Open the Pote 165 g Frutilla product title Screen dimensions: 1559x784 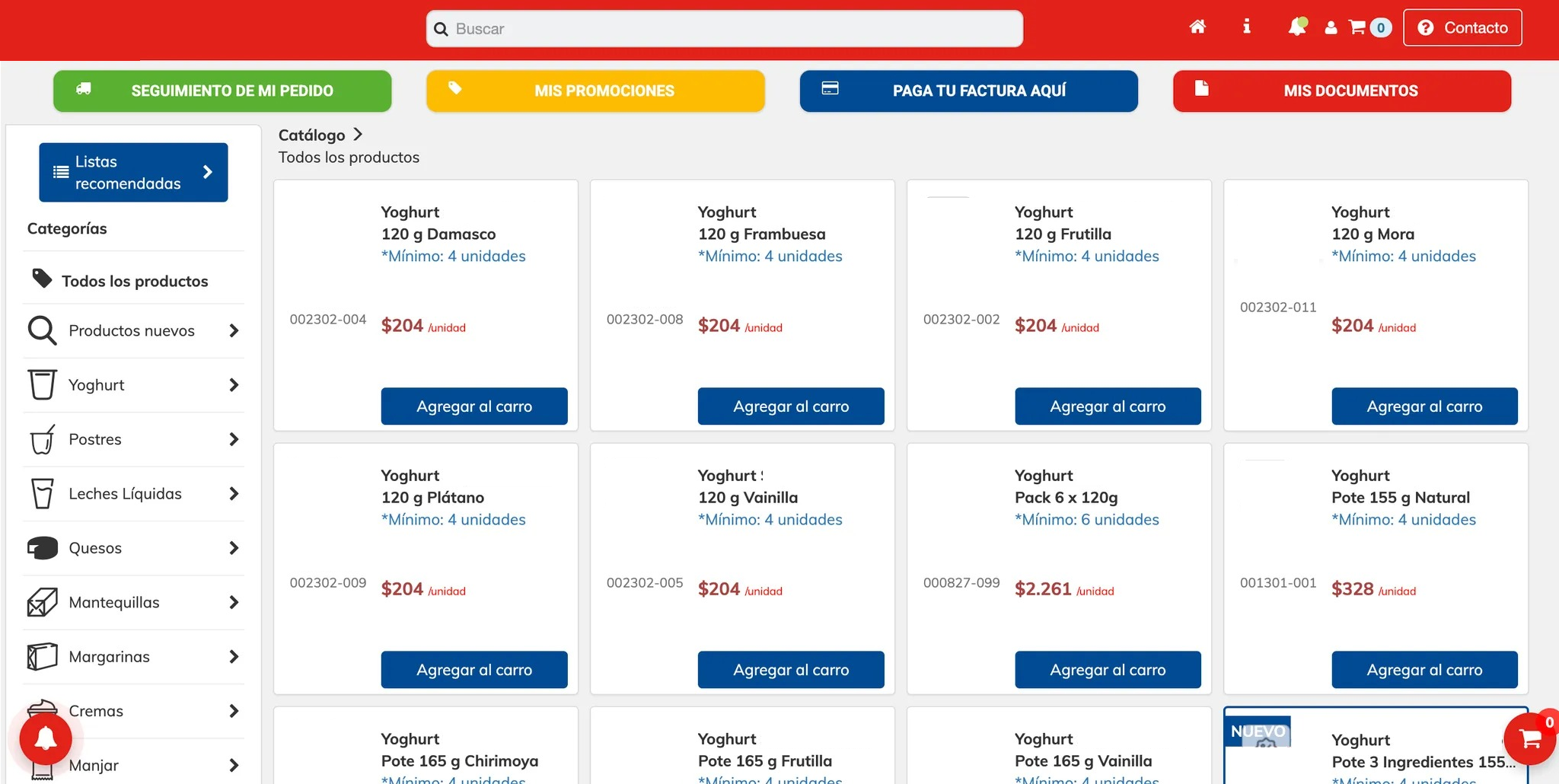765,761
